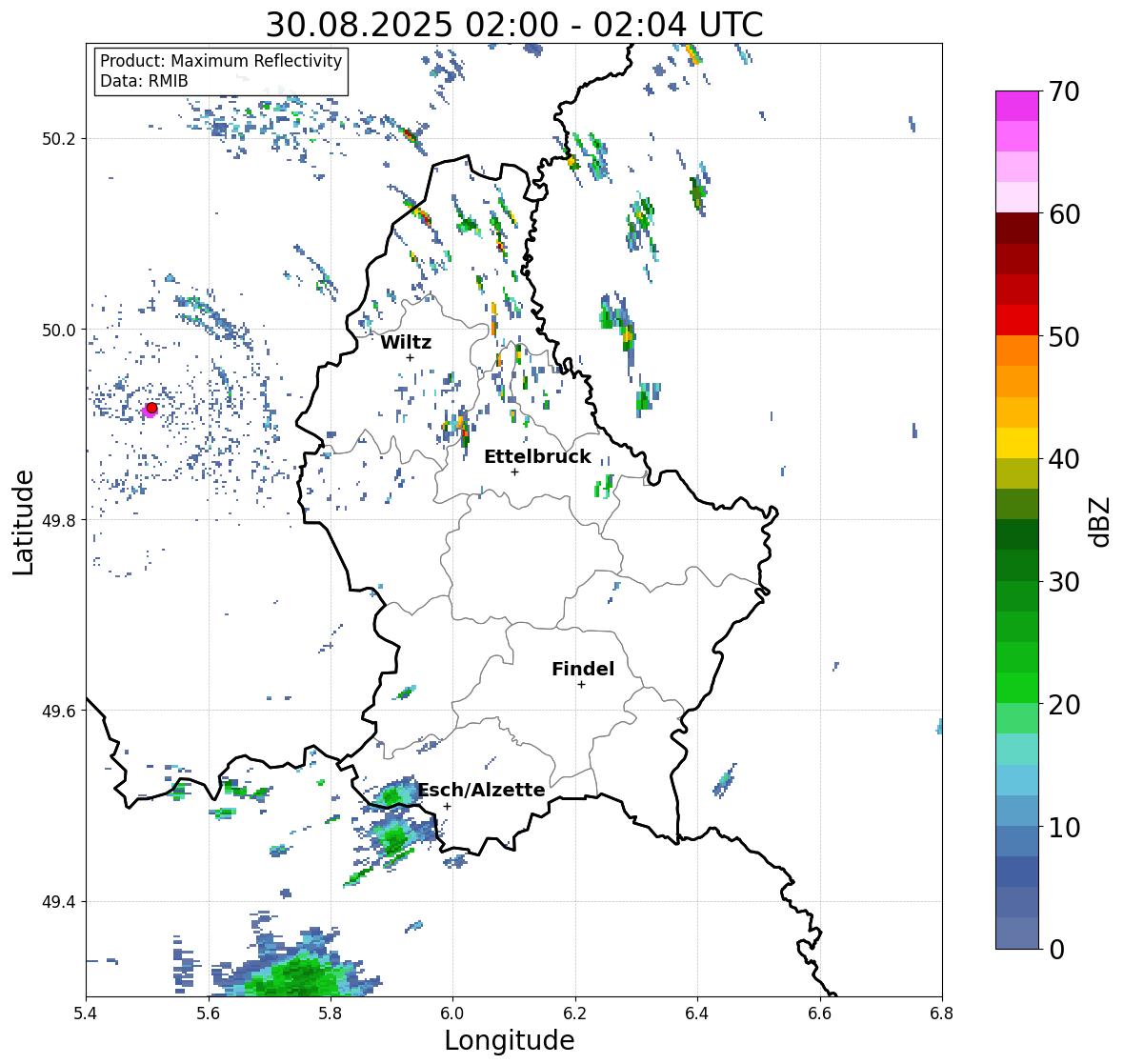Click the bright red colorbar band at 50
Screen dimensions: 1123x1064
click(x=1017, y=320)
